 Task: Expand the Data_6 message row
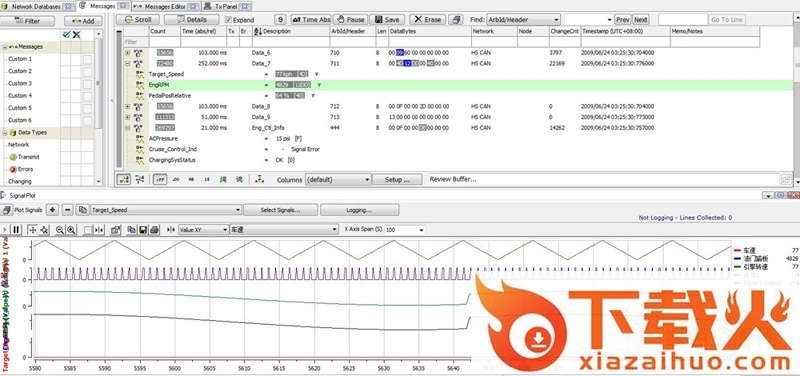point(128,53)
